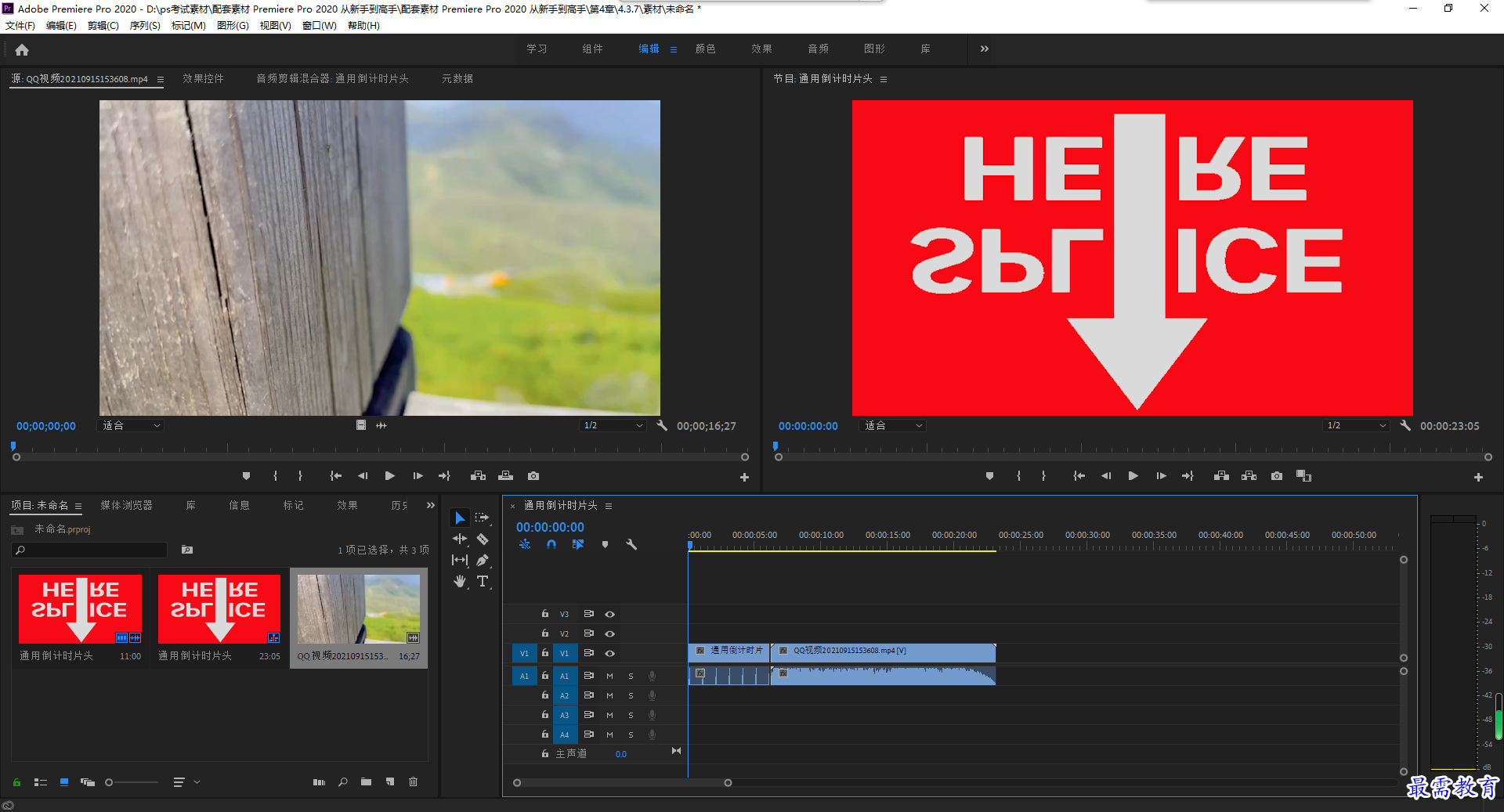Toggle V2 track output eye
The width and height of the screenshot is (1504, 812).
(609, 633)
